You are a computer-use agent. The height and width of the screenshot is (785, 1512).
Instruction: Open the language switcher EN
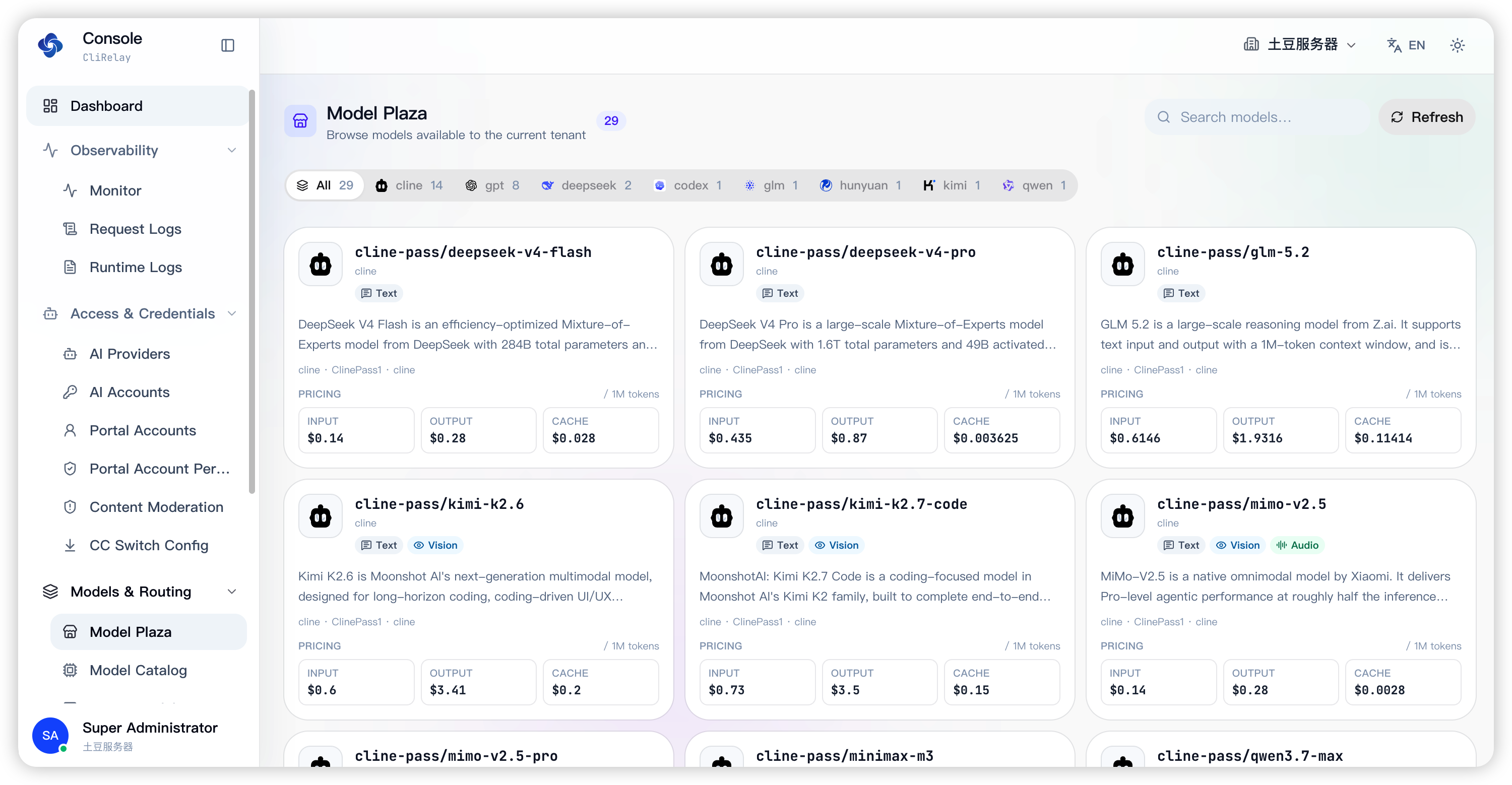(1406, 45)
